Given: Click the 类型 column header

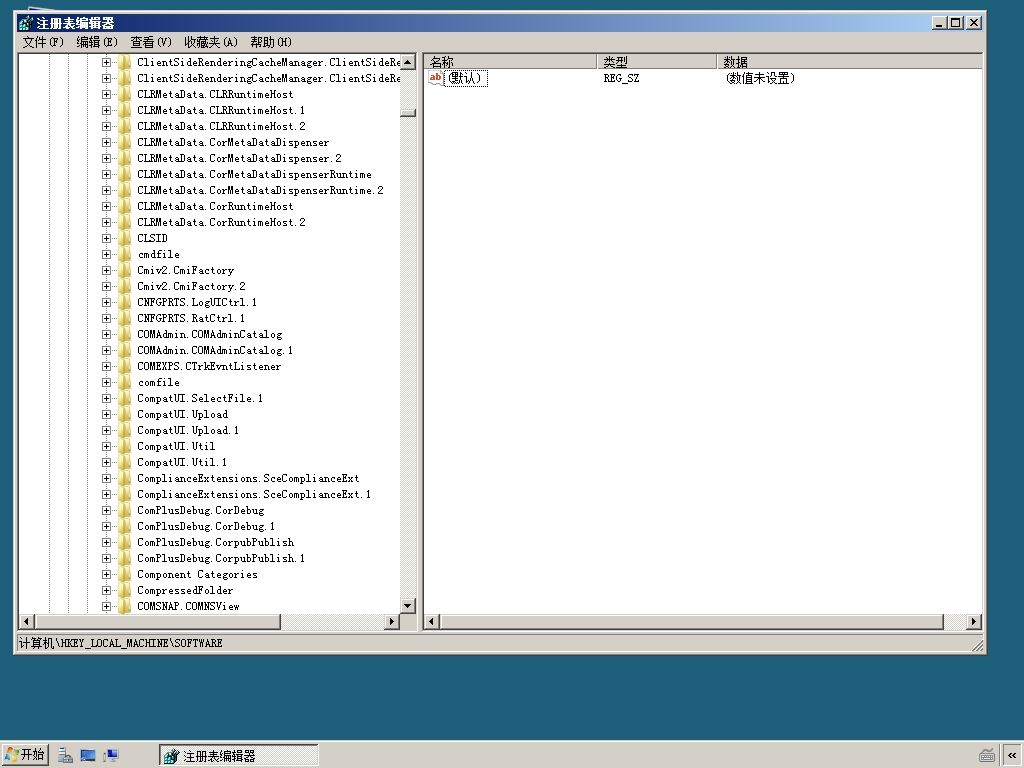Looking at the screenshot, I should (x=657, y=62).
